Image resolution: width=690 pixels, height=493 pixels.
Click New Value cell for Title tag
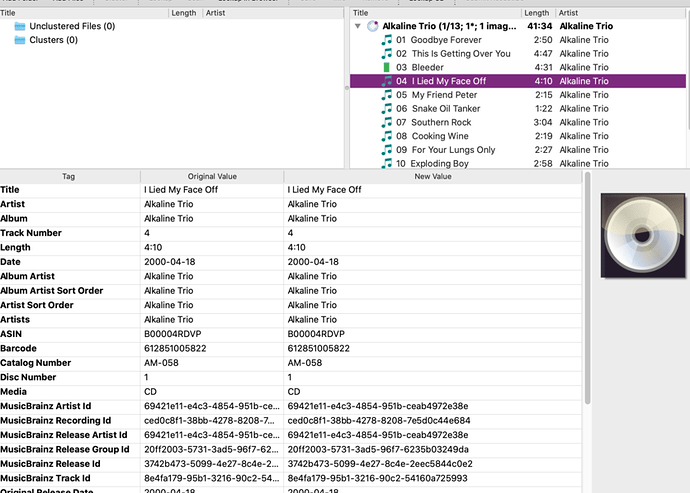click(x=433, y=190)
